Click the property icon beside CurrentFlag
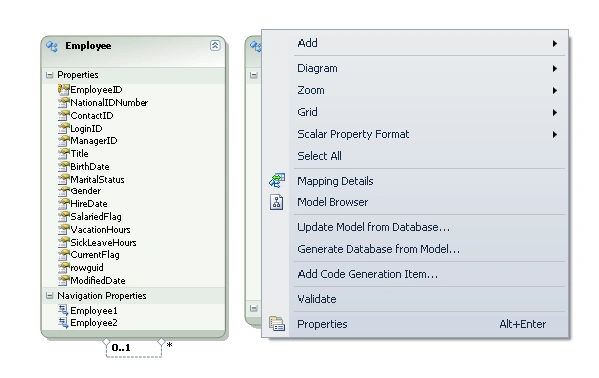 [63, 255]
